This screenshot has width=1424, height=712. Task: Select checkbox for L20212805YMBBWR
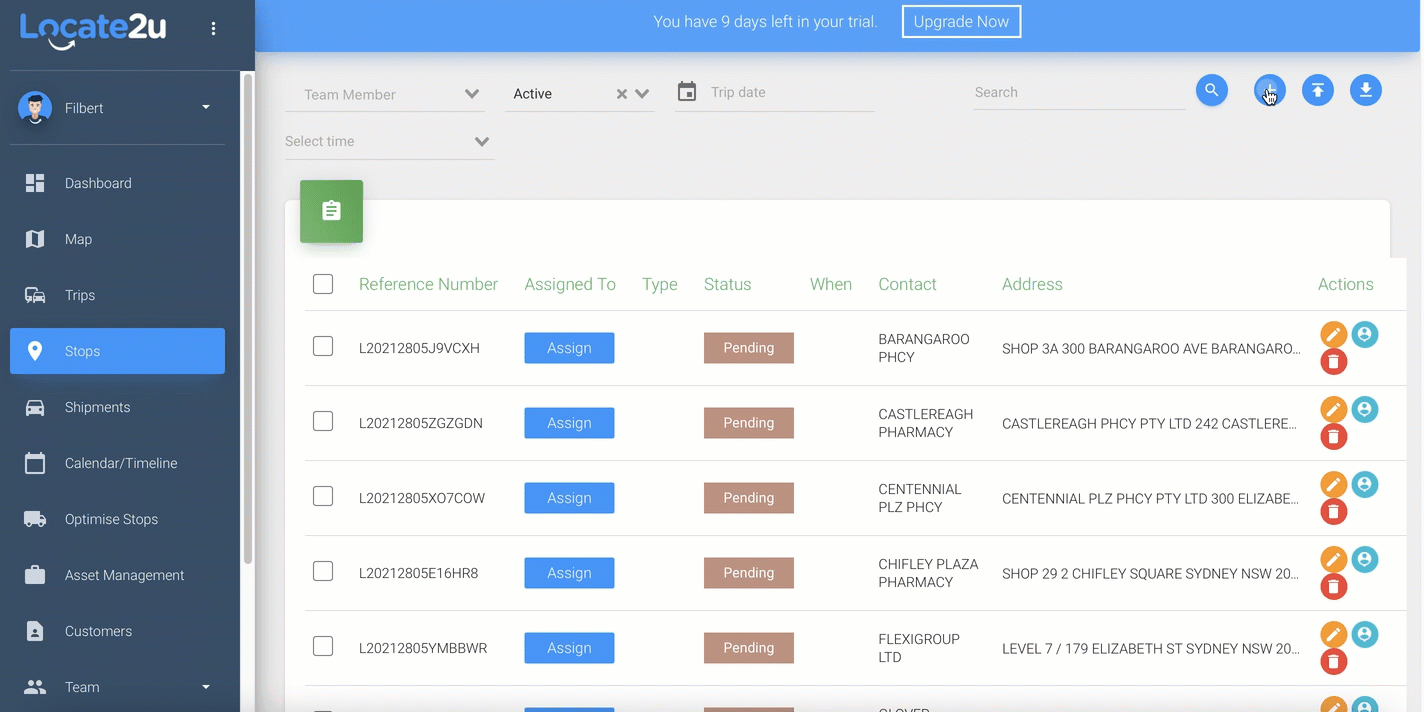point(323,646)
